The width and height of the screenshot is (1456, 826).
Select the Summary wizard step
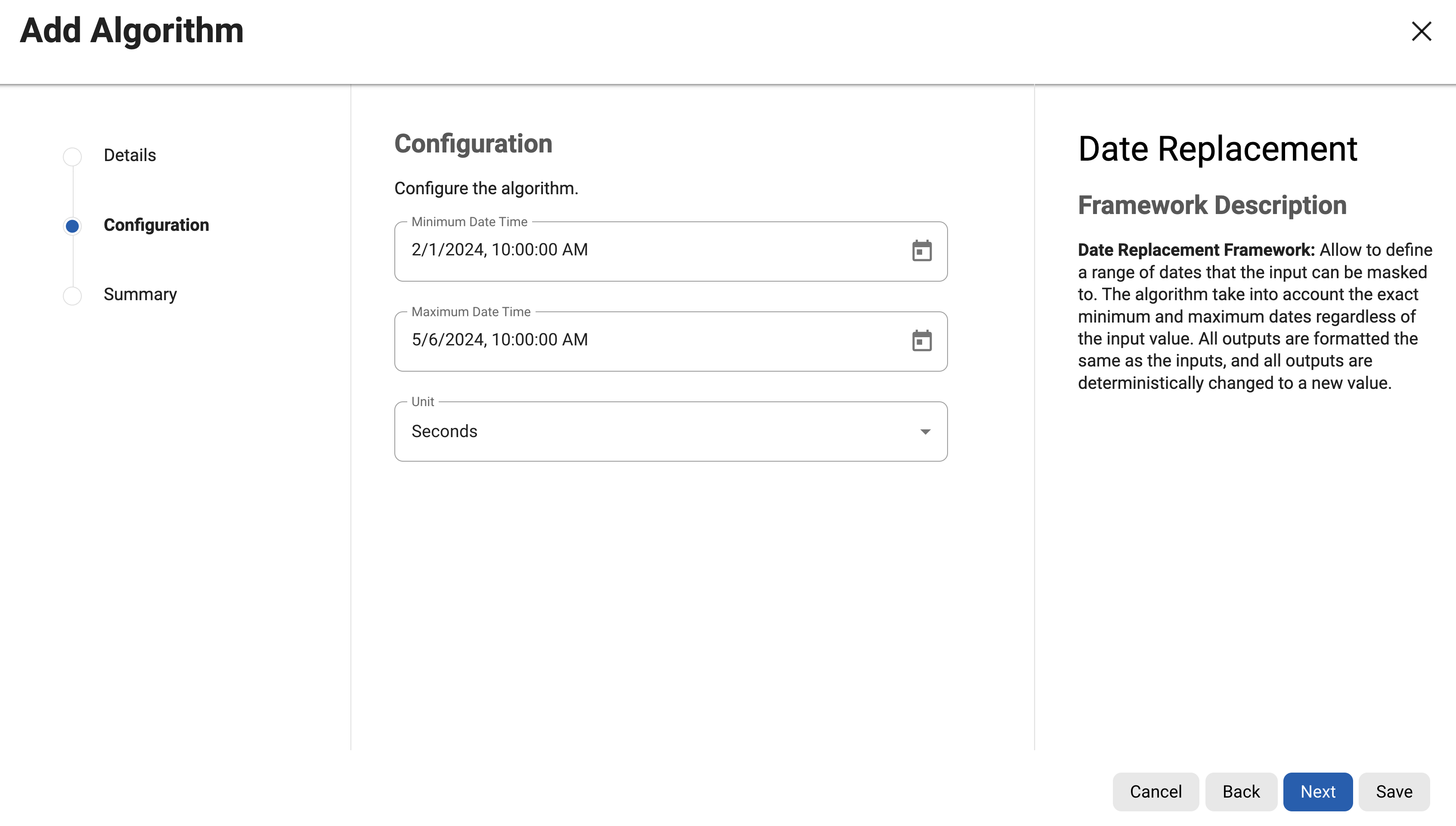139,294
